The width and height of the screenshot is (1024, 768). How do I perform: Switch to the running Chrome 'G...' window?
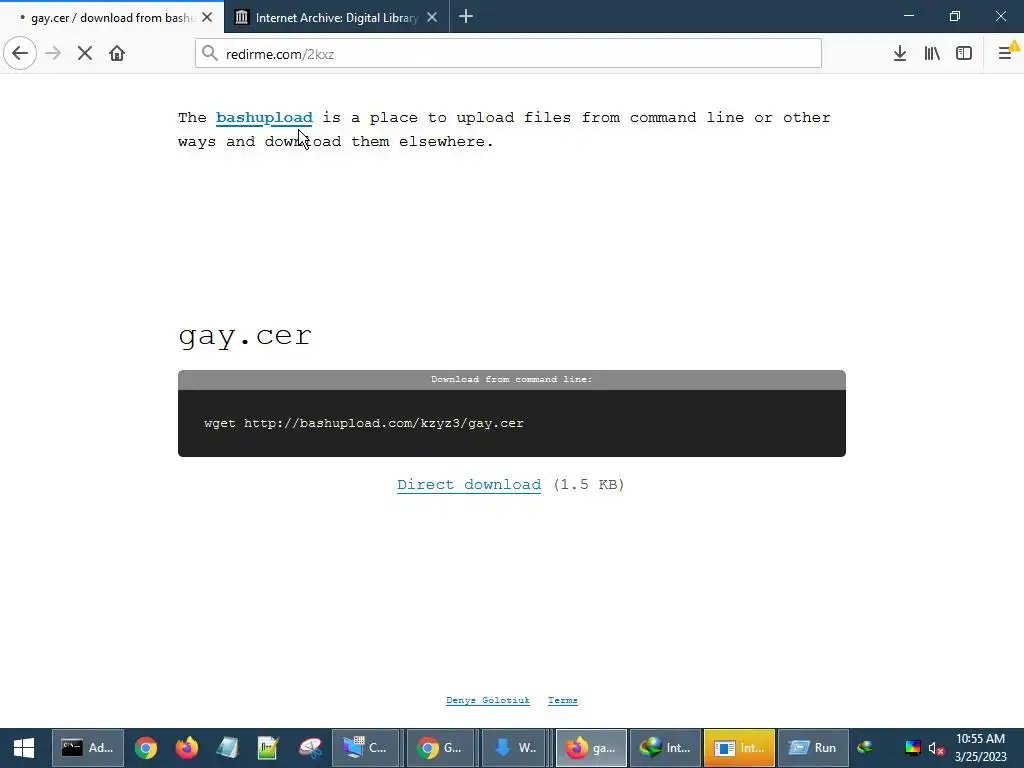click(440, 748)
